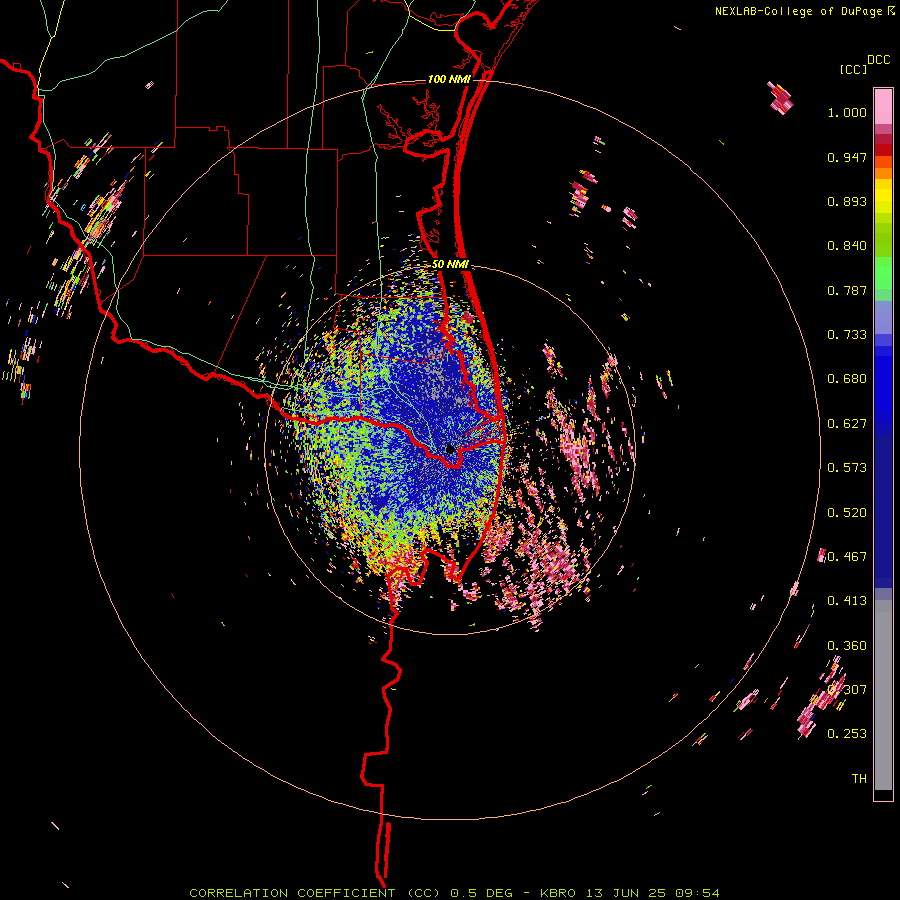
Task: Click the TH threshold legend label
Action: tap(859, 778)
